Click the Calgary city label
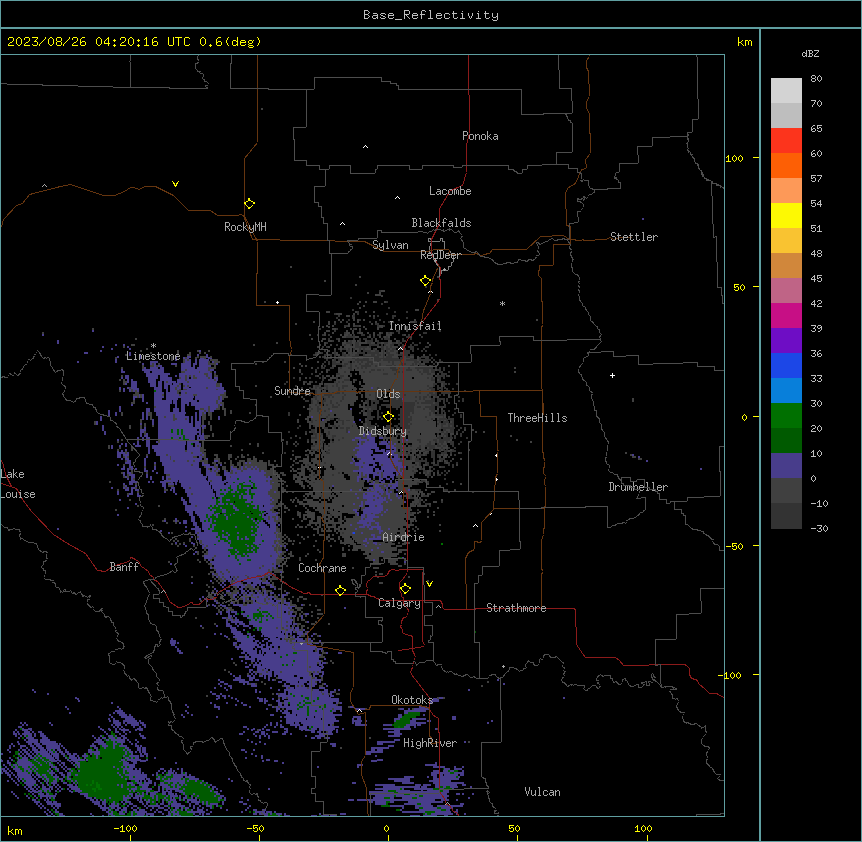This screenshot has height=842, width=862. pyautogui.click(x=399, y=603)
